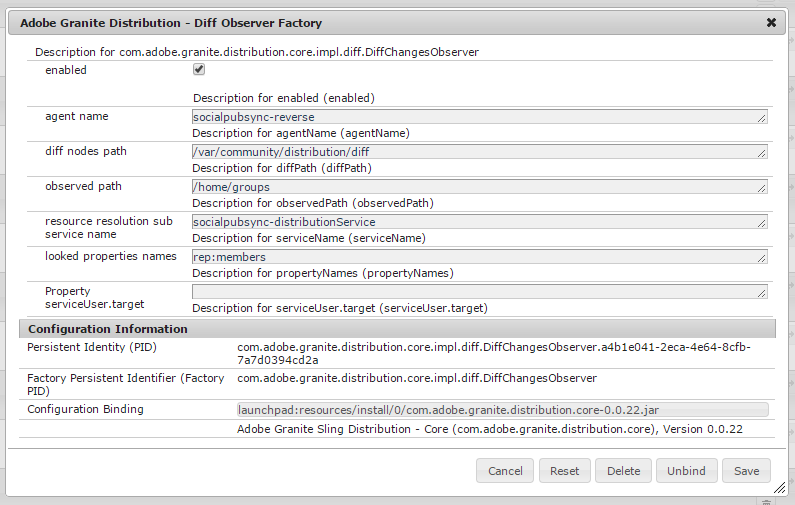Grab the agent name field resize handle

point(762,119)
